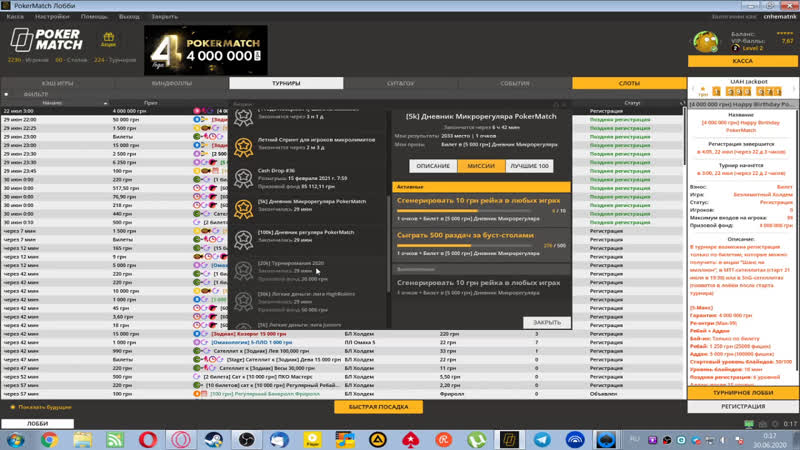Toggle the Фильтр checkbox
This screenshot has height=450, width=800.
[x=6, y=94]
